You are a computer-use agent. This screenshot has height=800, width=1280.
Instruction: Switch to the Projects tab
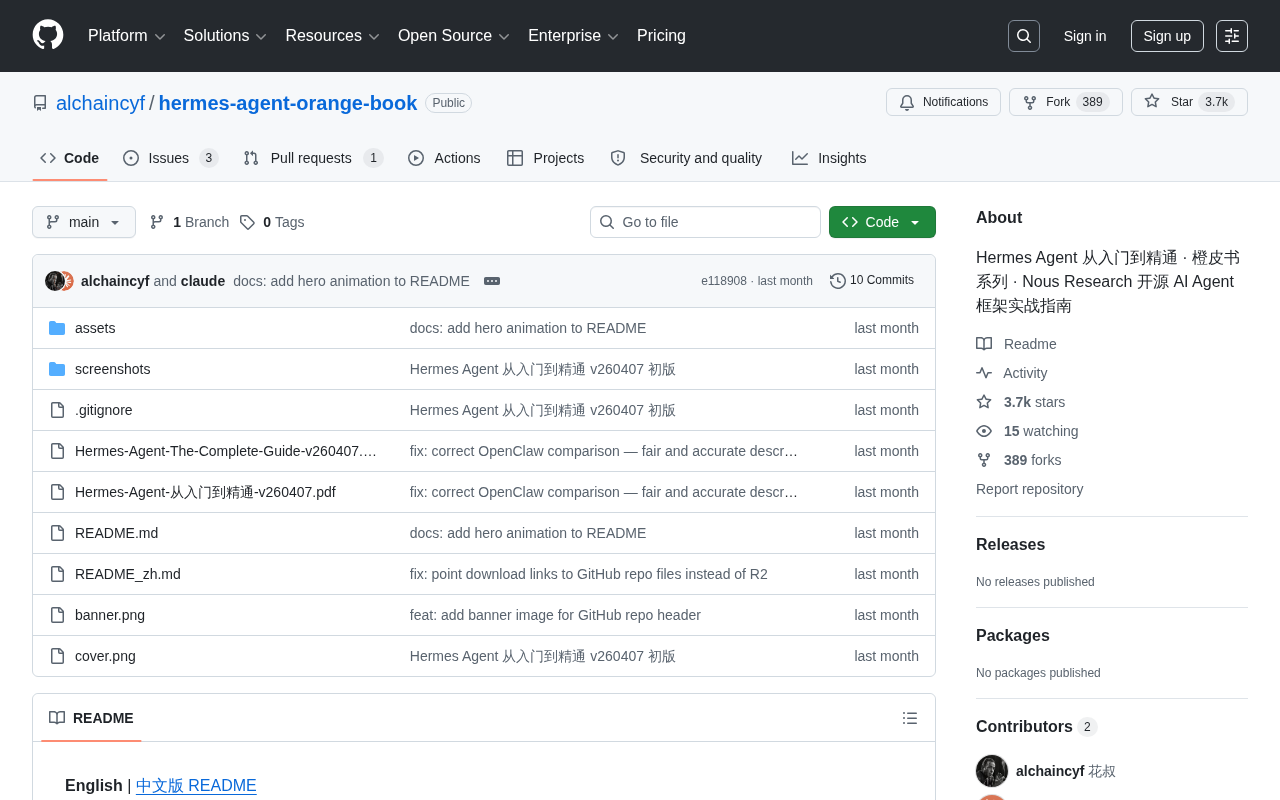545,158
